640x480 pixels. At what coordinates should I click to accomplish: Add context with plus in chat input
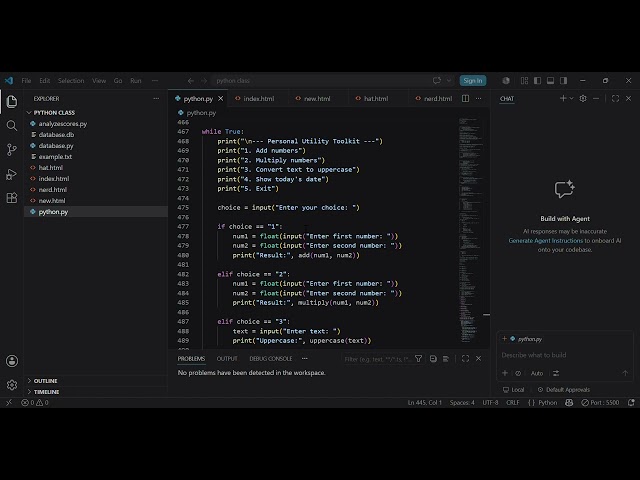click(x=505, y=373)
